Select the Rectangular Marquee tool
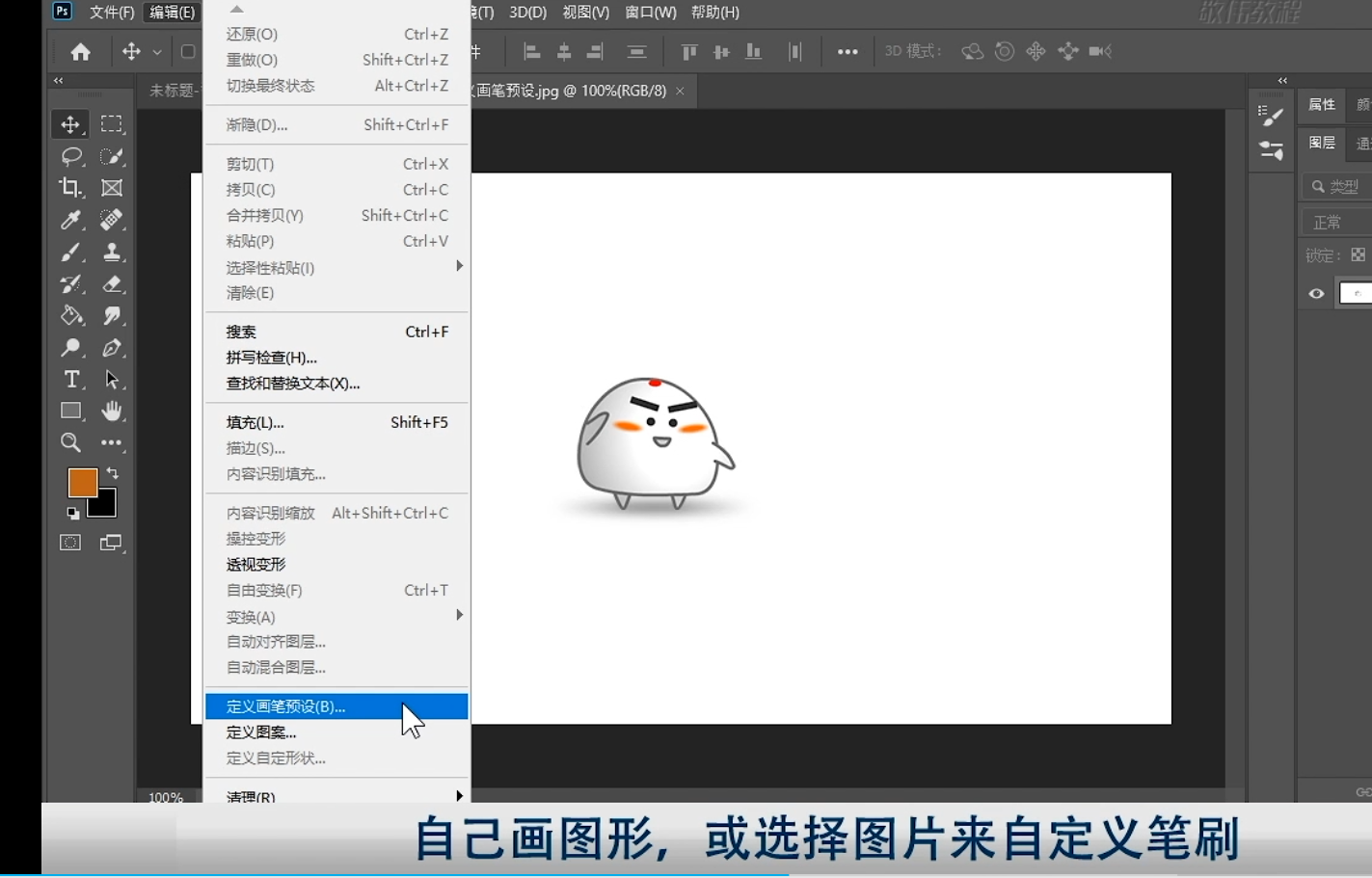Viewport: 1372px width, 878px height. coord(112,124)
